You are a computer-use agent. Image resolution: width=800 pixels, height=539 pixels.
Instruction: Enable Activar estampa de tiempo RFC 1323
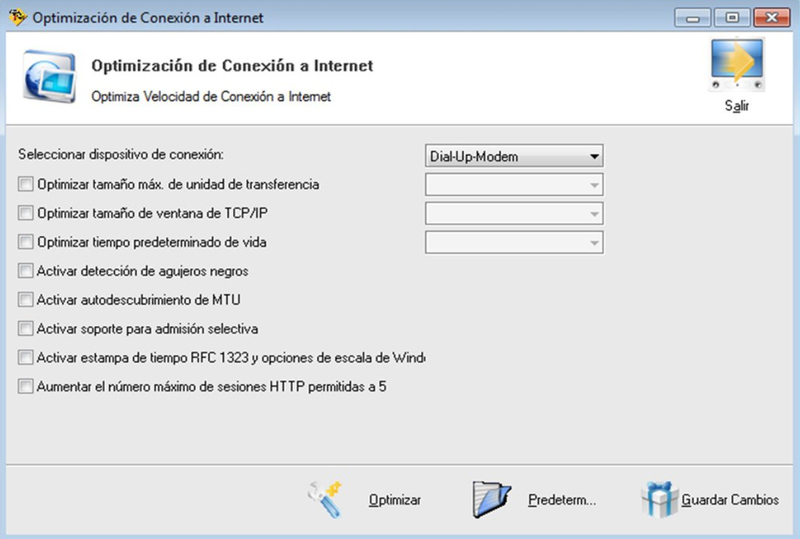[25, 357]
